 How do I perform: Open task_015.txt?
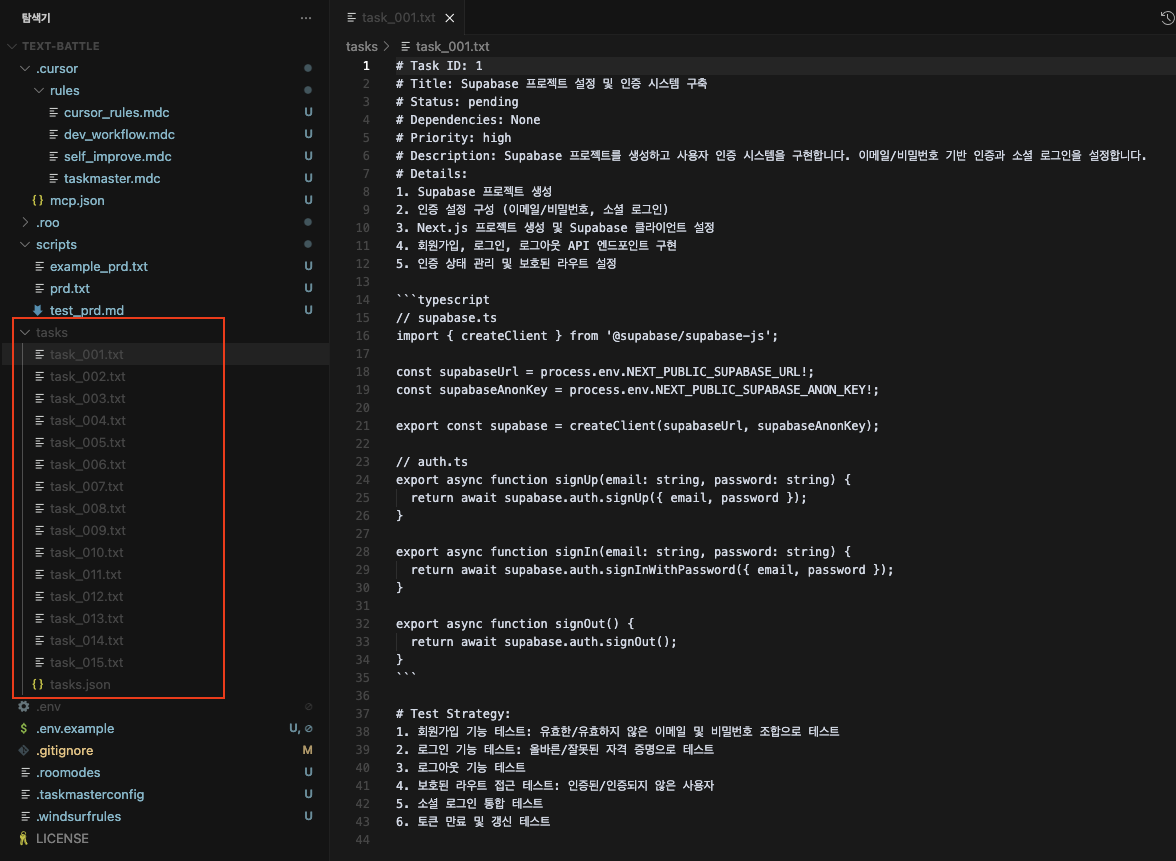[86, 662]
